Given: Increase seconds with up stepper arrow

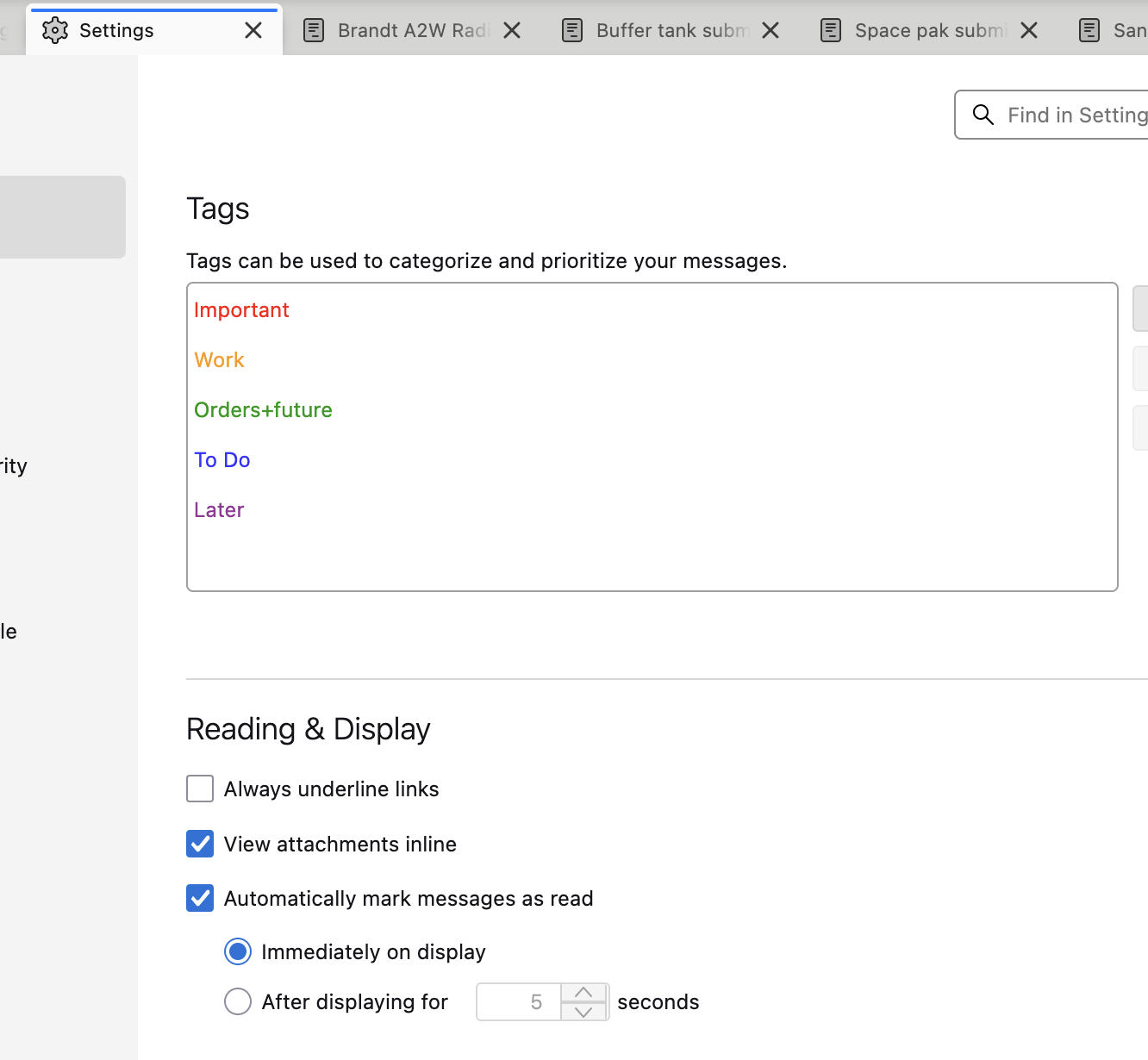Looking at the screenshot, I should (583, 993).
